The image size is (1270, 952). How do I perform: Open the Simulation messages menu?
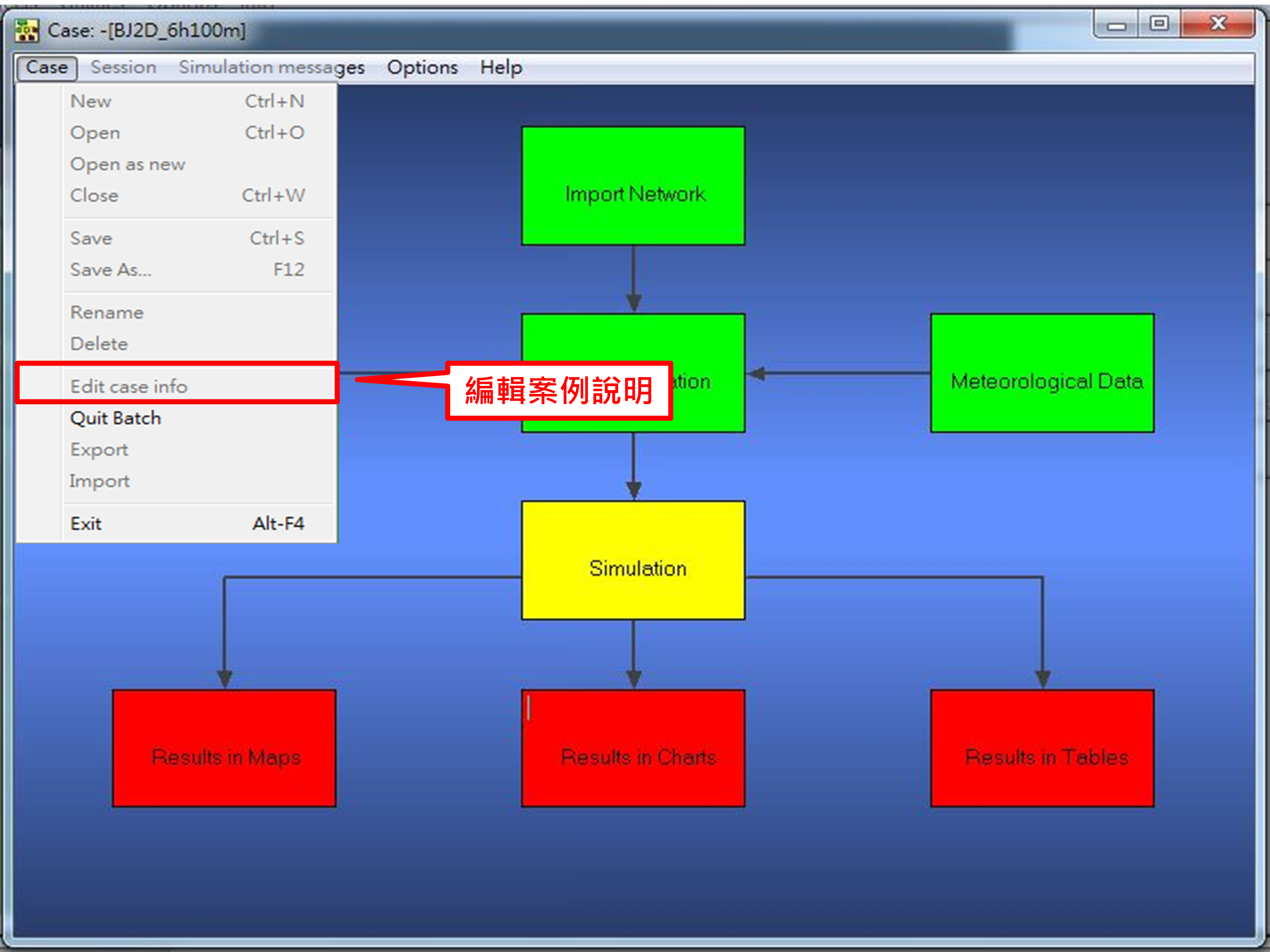tap(272, 68)
